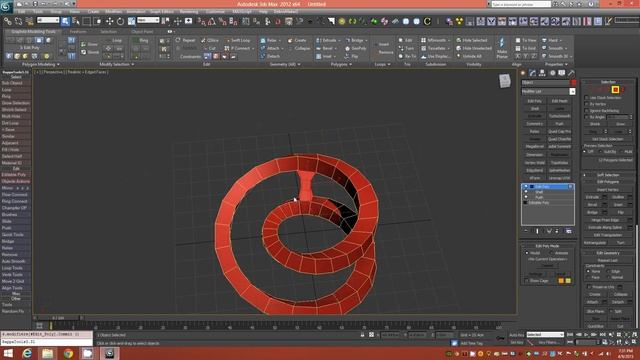Viewport: 640px width, 360px height.
Task: Enable Ignore Backfacing checkbox
Action: click(x=587, y=111)
